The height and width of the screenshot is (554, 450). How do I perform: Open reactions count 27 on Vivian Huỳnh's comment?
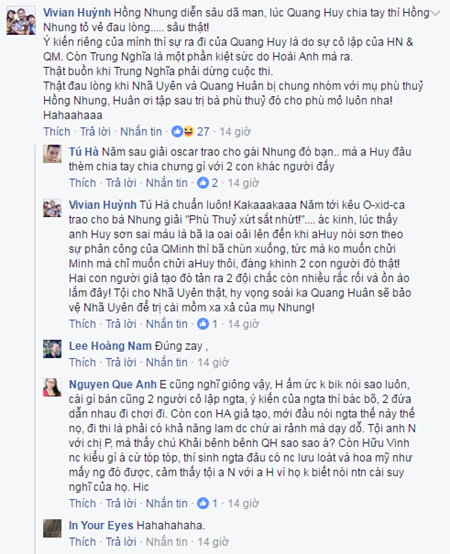tap(190, 132)
